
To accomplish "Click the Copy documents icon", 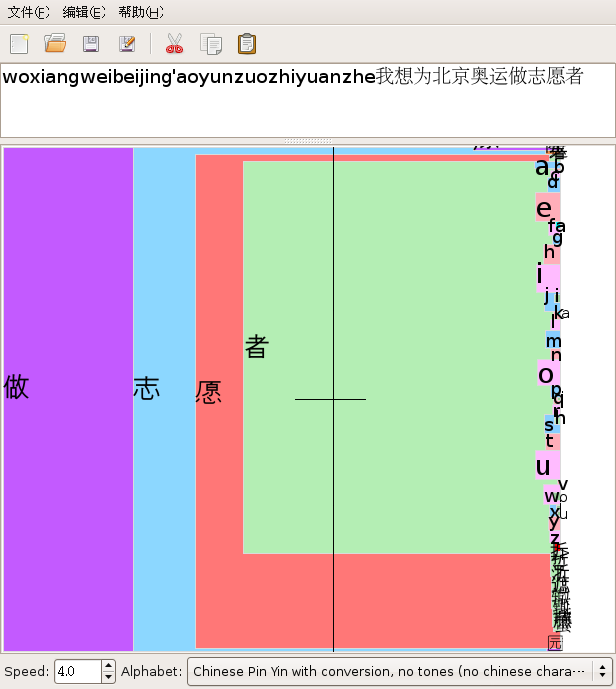I will point(210,43).
